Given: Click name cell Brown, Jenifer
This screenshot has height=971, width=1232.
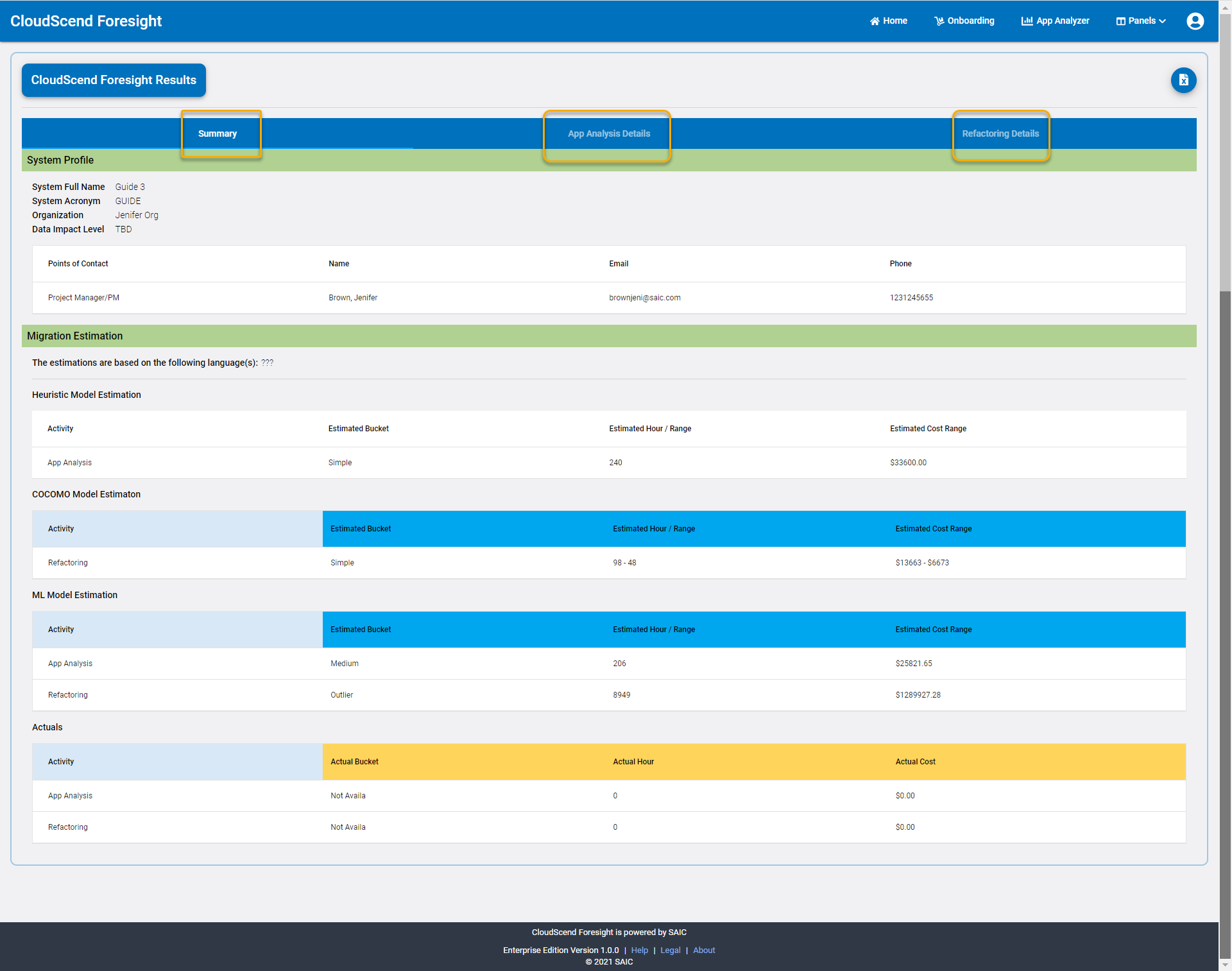Looking at the screenshot, I should click(x=353, y=298).
